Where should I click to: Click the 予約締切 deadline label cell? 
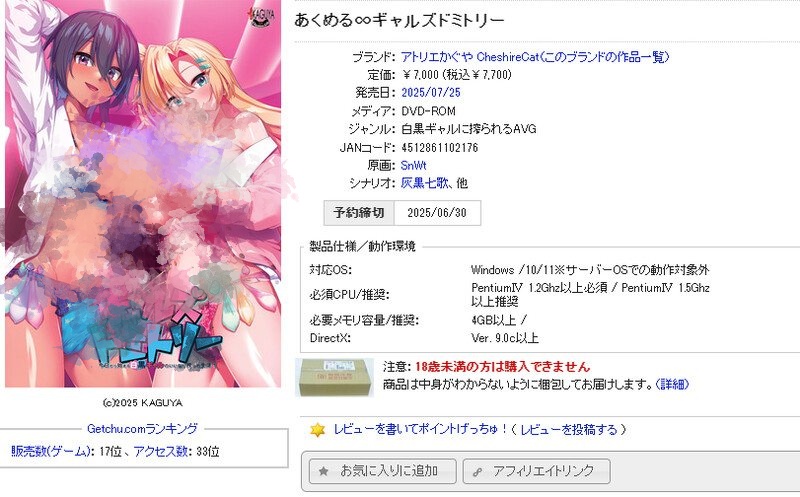(x=359, y=213)
